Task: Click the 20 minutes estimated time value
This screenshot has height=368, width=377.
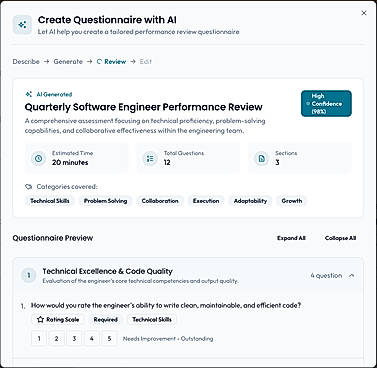Action: point(70,163)
